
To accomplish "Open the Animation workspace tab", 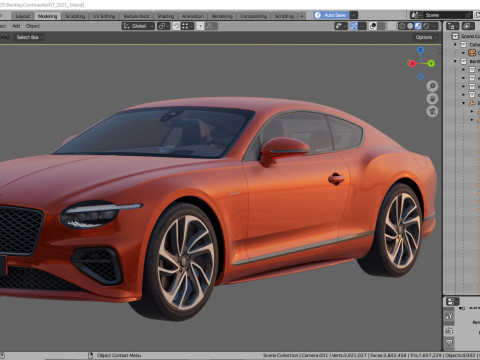I will (x=193, y=16).
